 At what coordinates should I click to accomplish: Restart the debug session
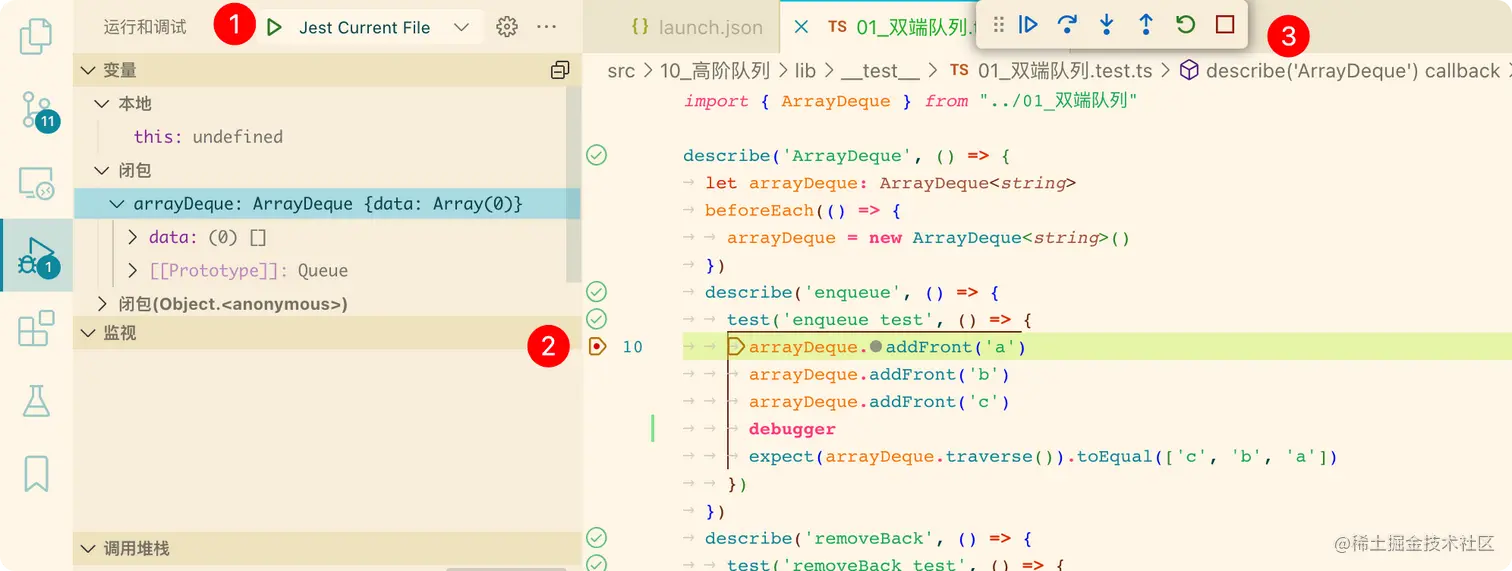(x=1186, y=25)
